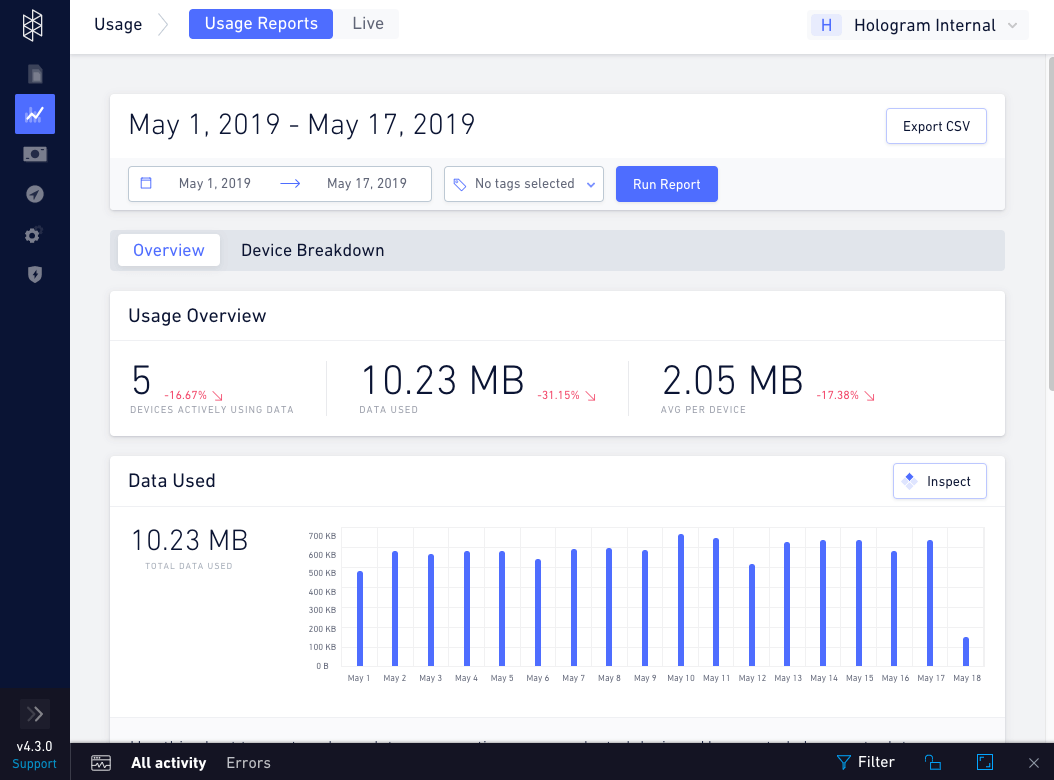Click the detach window icon in bottom bar
Image resolution: width=1054 pixels, height=780 pixels.
pos(933,762)
